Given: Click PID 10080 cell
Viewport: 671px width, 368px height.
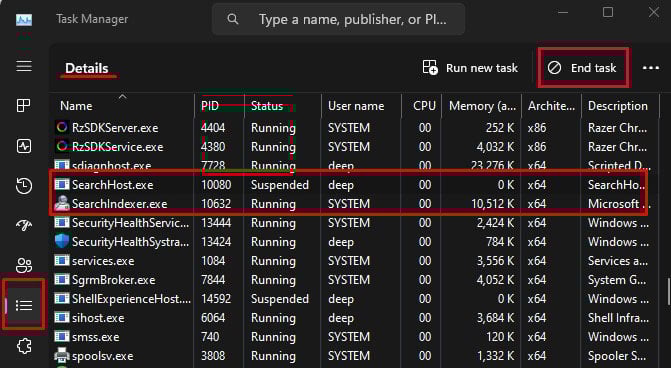Looking at the screenshot, I should coord(216,185).
